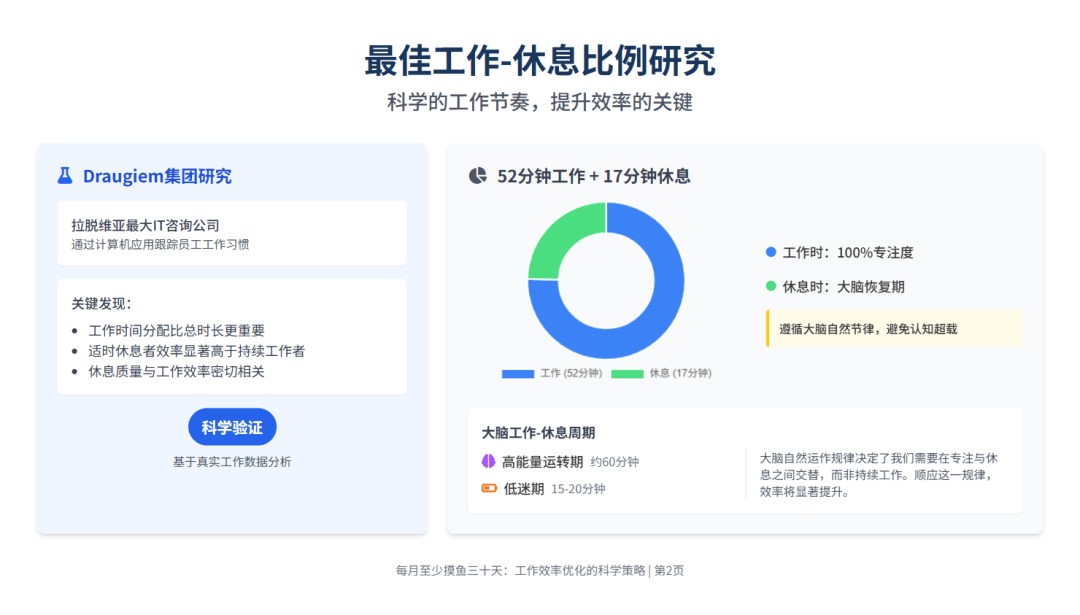Click the text 通过计算机应用跟踪员工工作习惯
1080x615 pixels.
pyautogui.click(x=160, y=244)
